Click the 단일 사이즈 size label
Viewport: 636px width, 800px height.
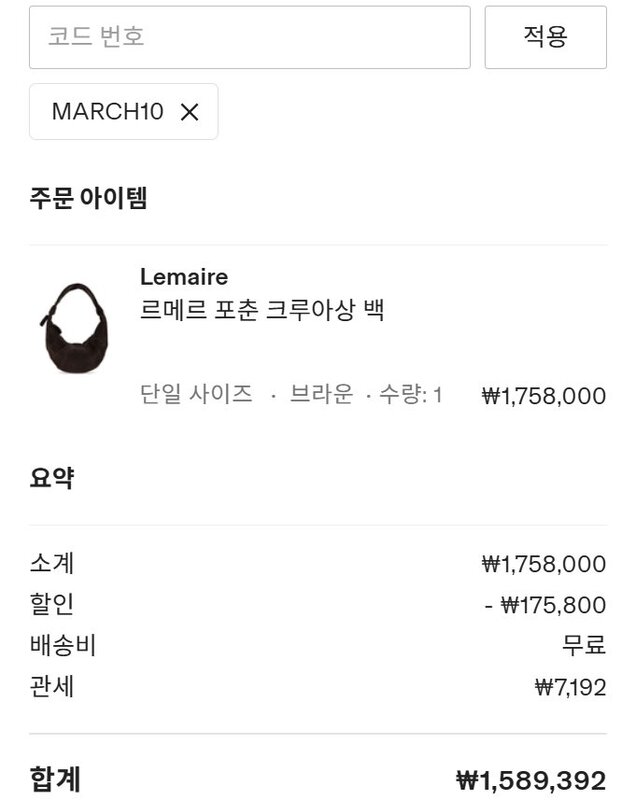coord(196,394)
